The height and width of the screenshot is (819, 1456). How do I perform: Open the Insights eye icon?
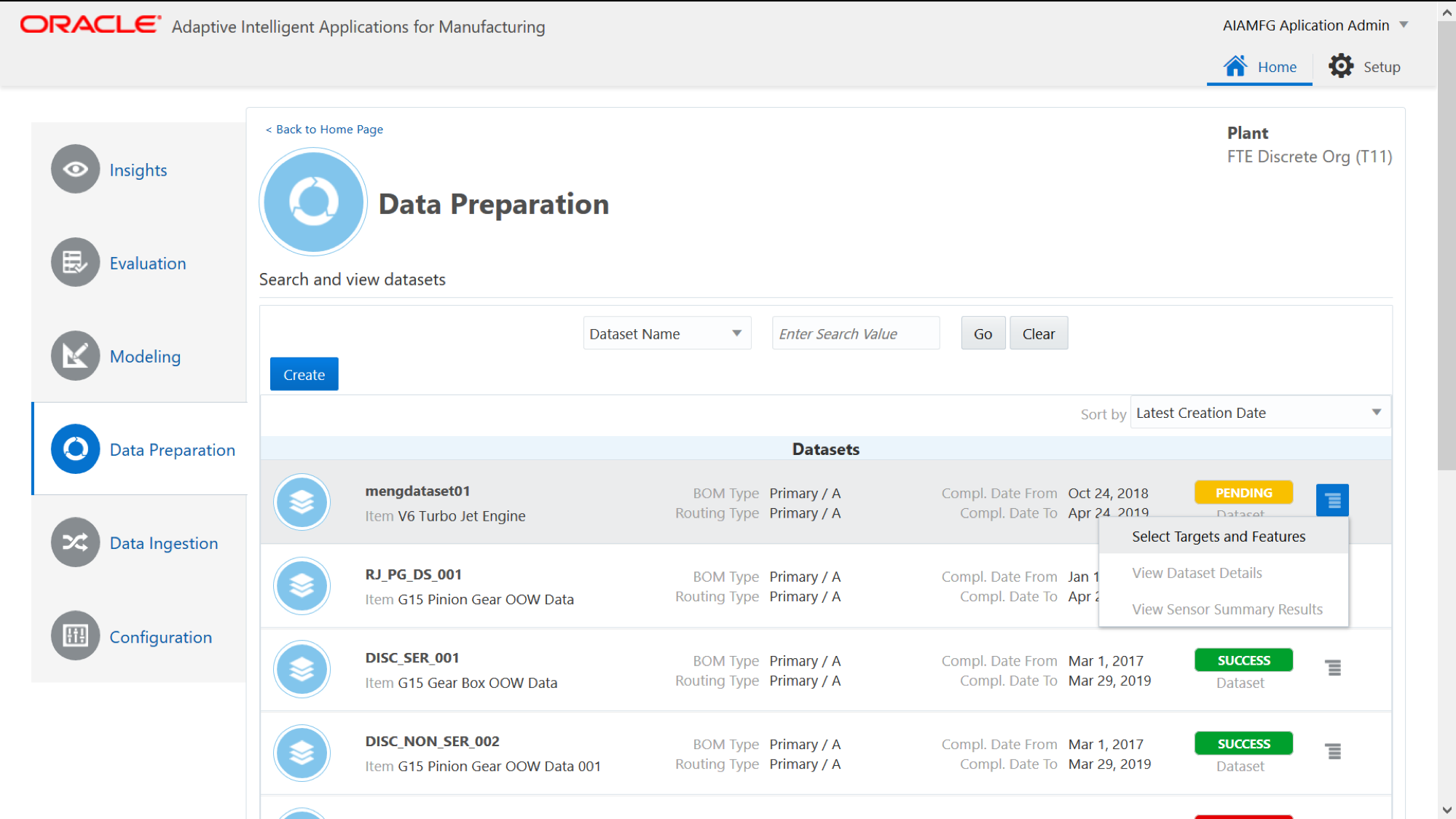coord(75,170)
